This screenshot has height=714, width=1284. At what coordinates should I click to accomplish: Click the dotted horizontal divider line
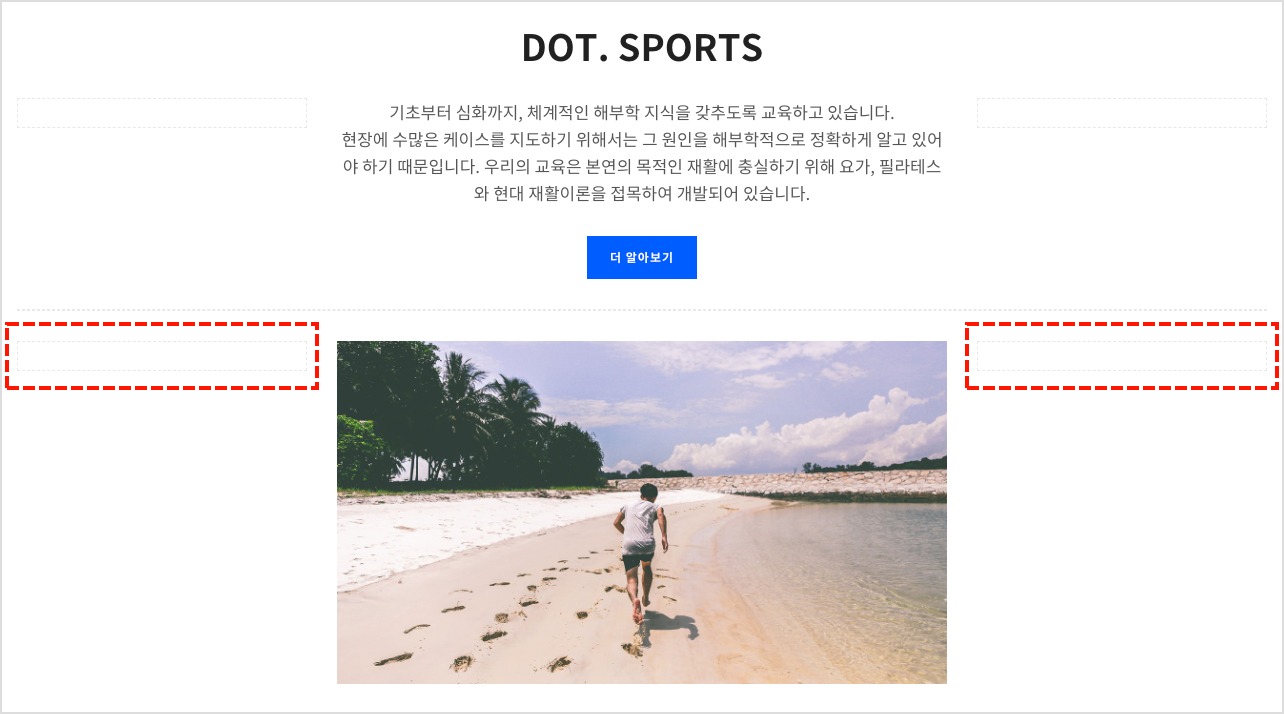pos(642,310)
